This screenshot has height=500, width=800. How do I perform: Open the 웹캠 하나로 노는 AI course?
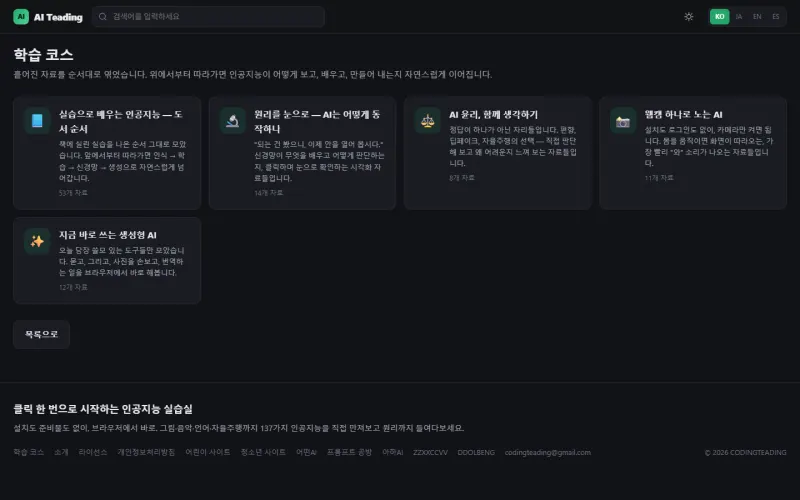(x=693, y=153)
